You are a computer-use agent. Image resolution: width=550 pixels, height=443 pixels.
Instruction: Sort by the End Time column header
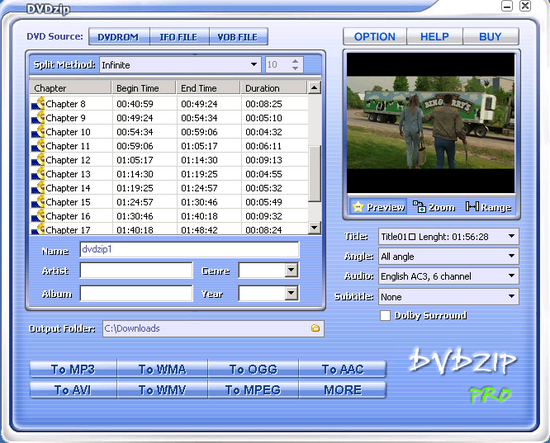pyautogui.click(x=208, y=88)
